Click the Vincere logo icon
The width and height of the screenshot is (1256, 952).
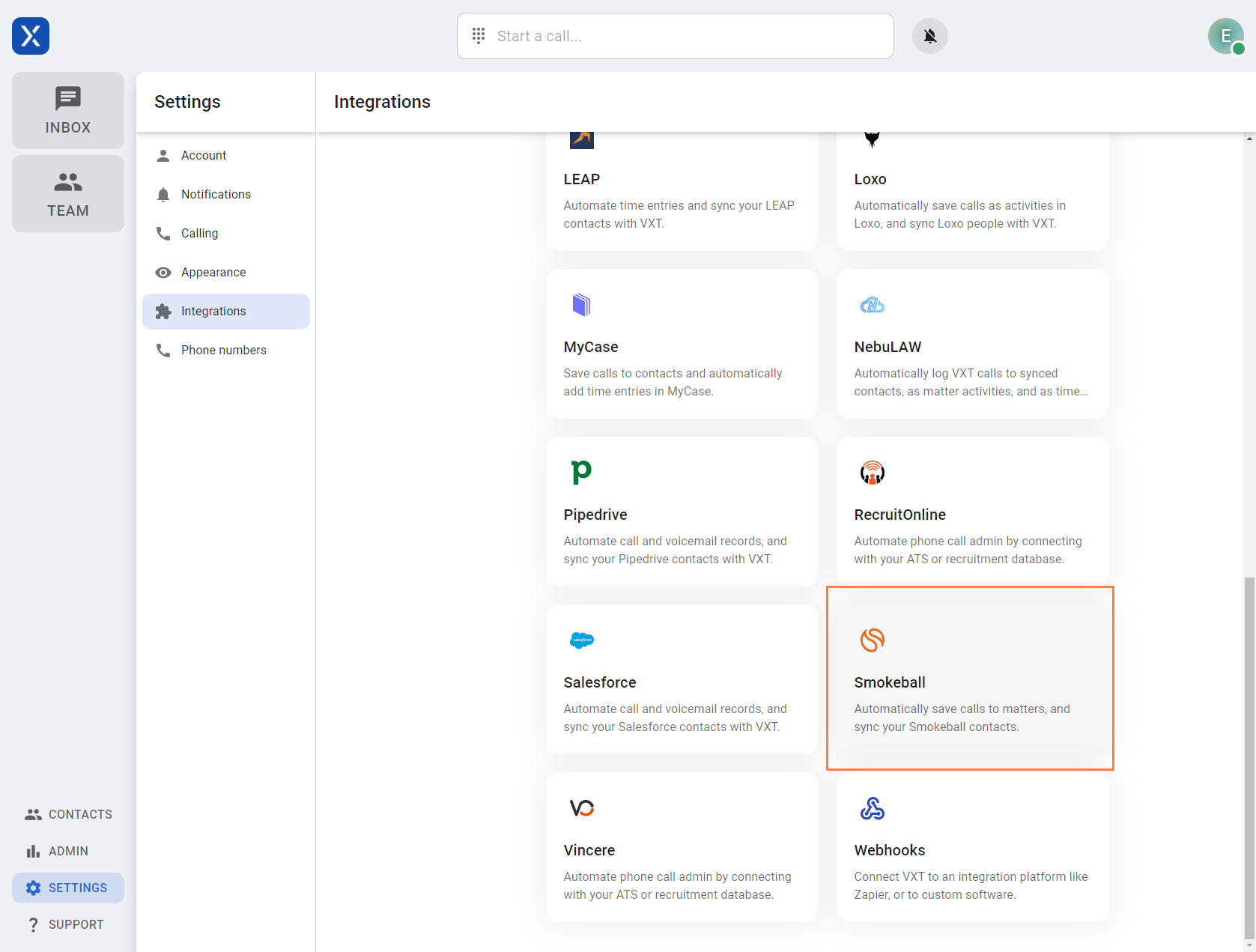(582, 808)
